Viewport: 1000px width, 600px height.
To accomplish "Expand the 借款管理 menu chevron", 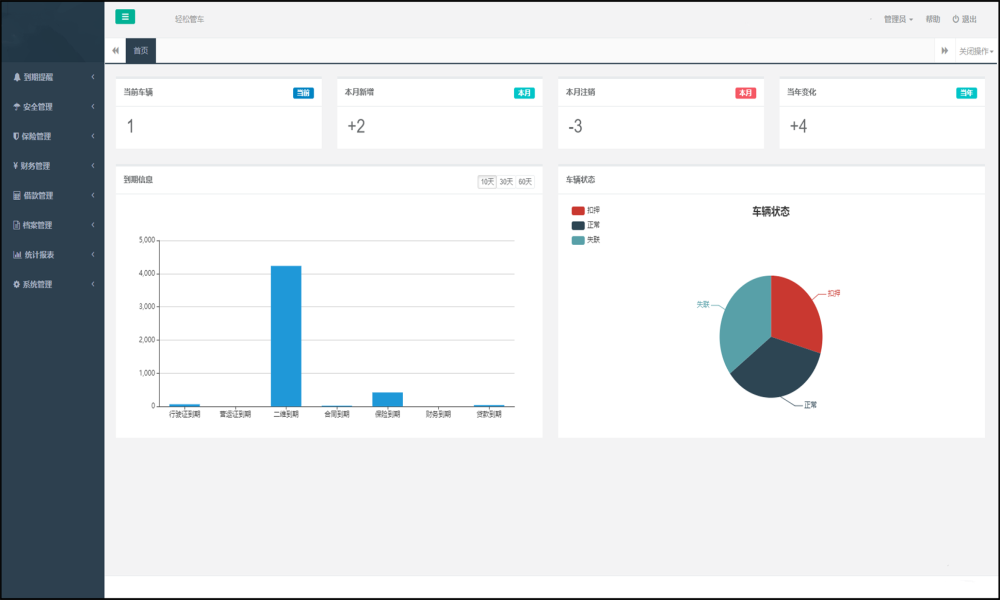I will point(92,195).
